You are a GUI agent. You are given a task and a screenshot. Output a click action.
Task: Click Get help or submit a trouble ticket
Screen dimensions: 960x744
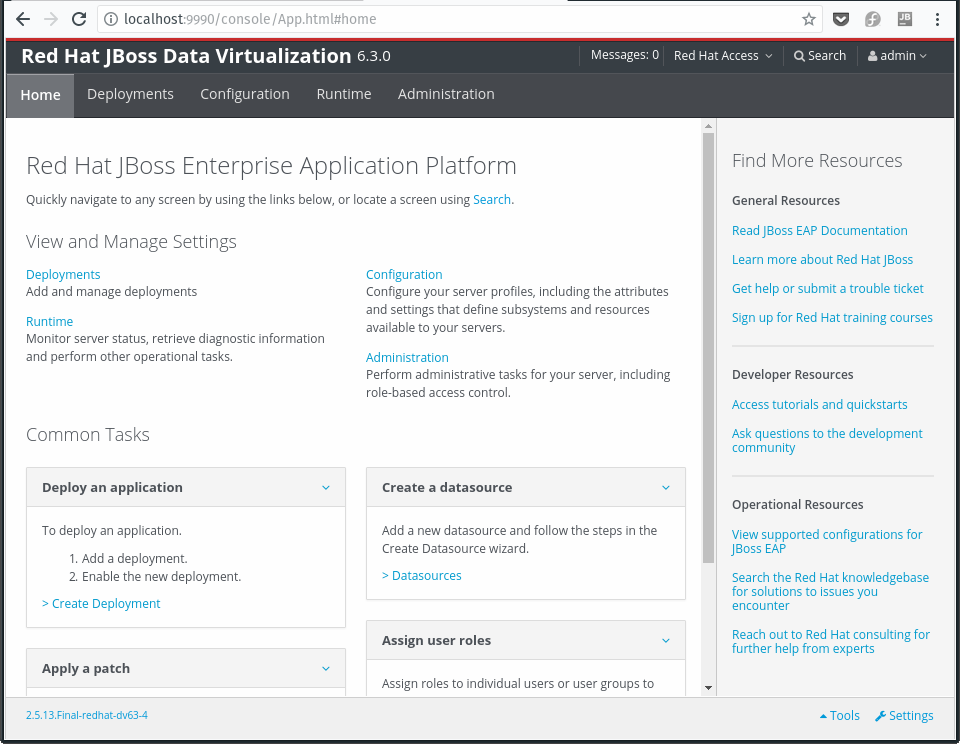coord(828,288)
